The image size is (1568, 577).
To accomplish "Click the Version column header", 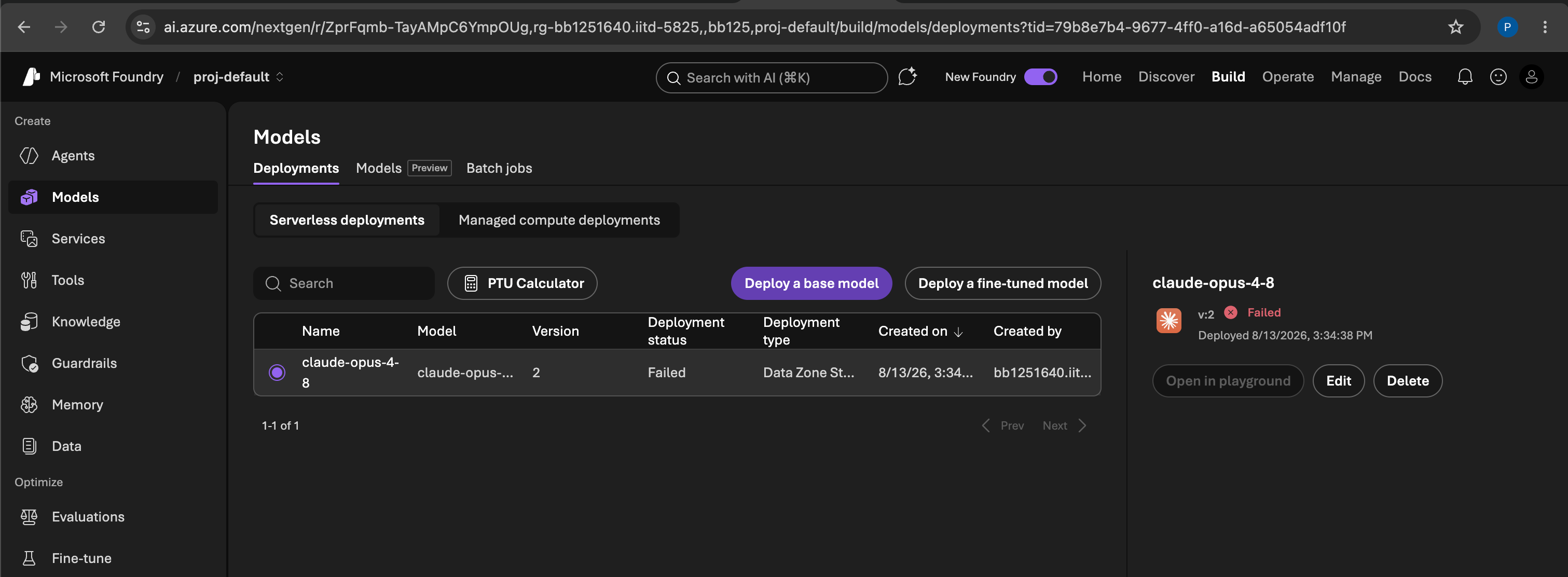I will (555, 331).
